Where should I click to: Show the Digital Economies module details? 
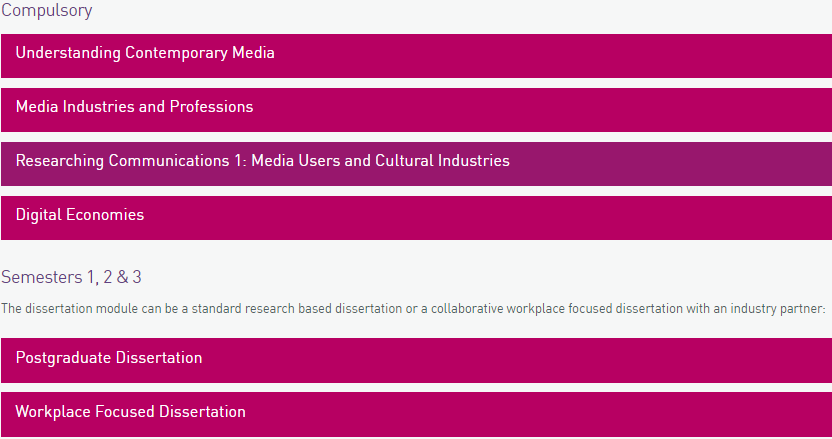coord(416,217)
